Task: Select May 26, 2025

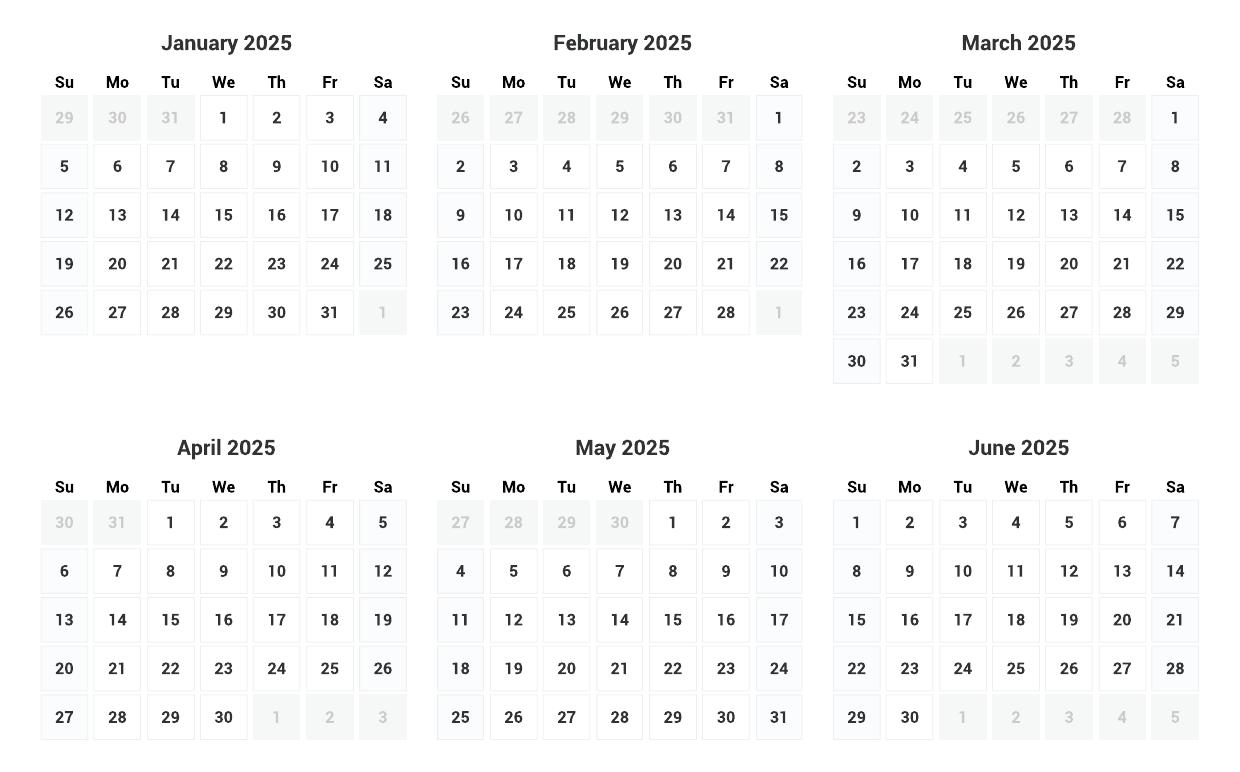Action: (x=513, y=717)
